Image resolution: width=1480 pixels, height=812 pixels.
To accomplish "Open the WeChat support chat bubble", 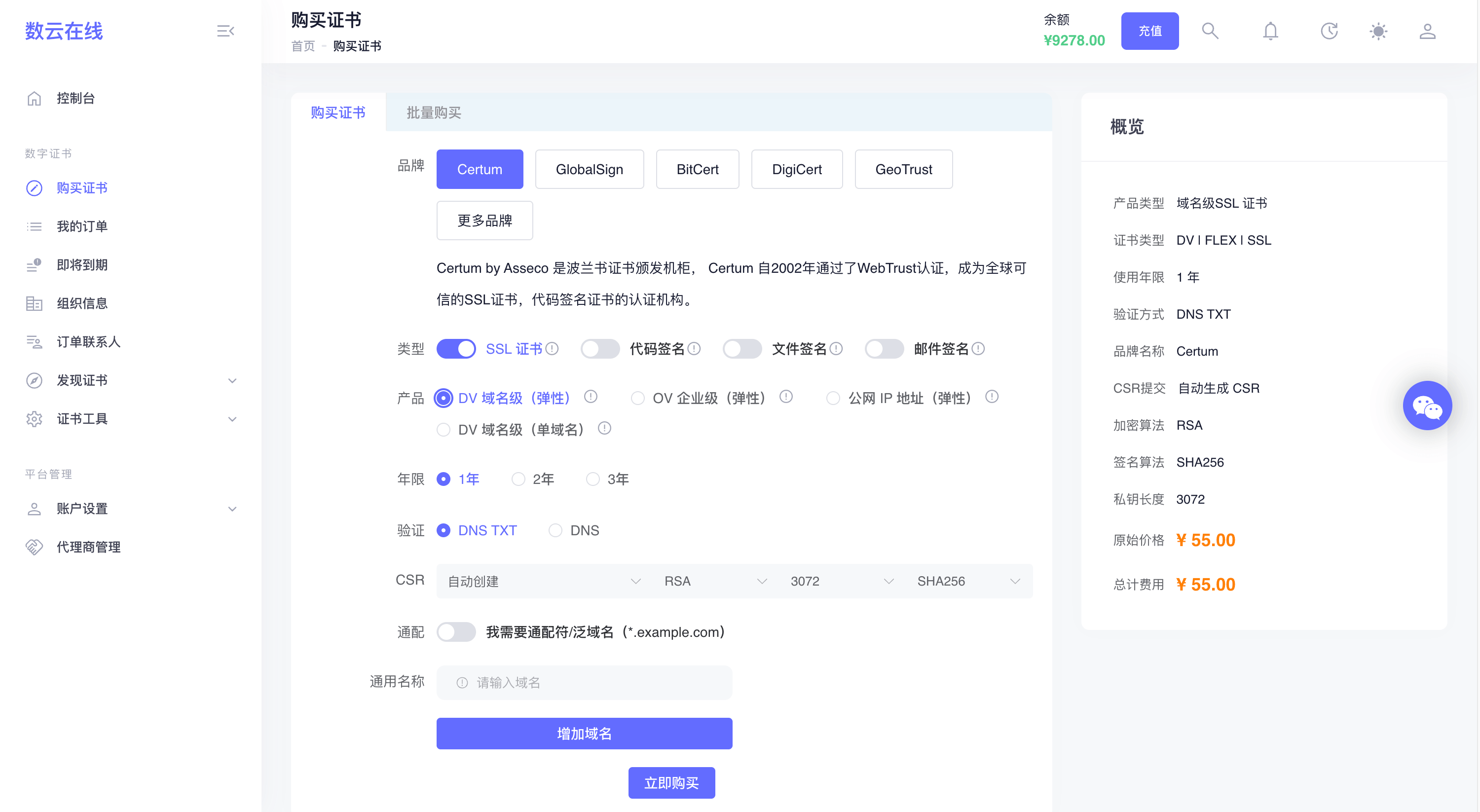I will (x=1427, y=406).
